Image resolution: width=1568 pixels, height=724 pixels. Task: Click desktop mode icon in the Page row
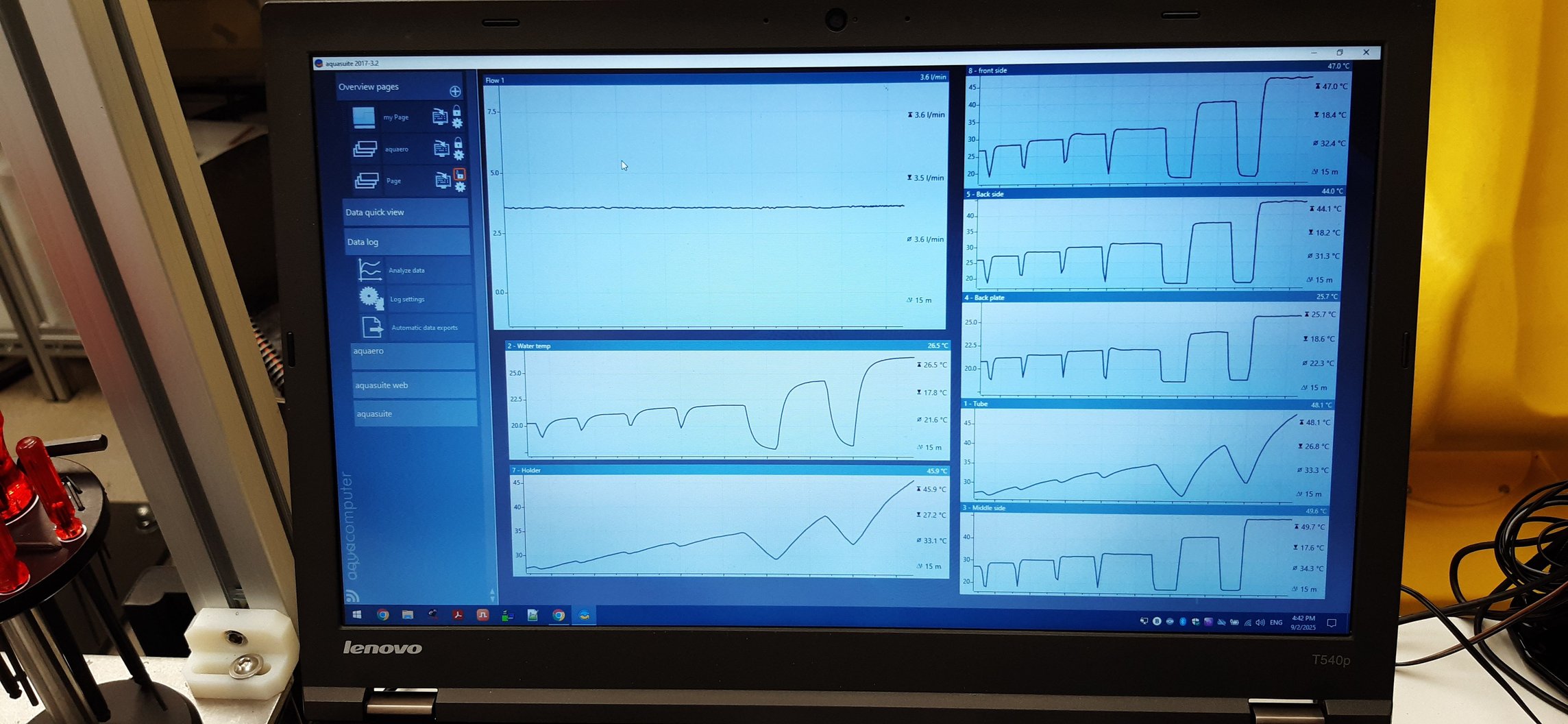pos(443,181)
